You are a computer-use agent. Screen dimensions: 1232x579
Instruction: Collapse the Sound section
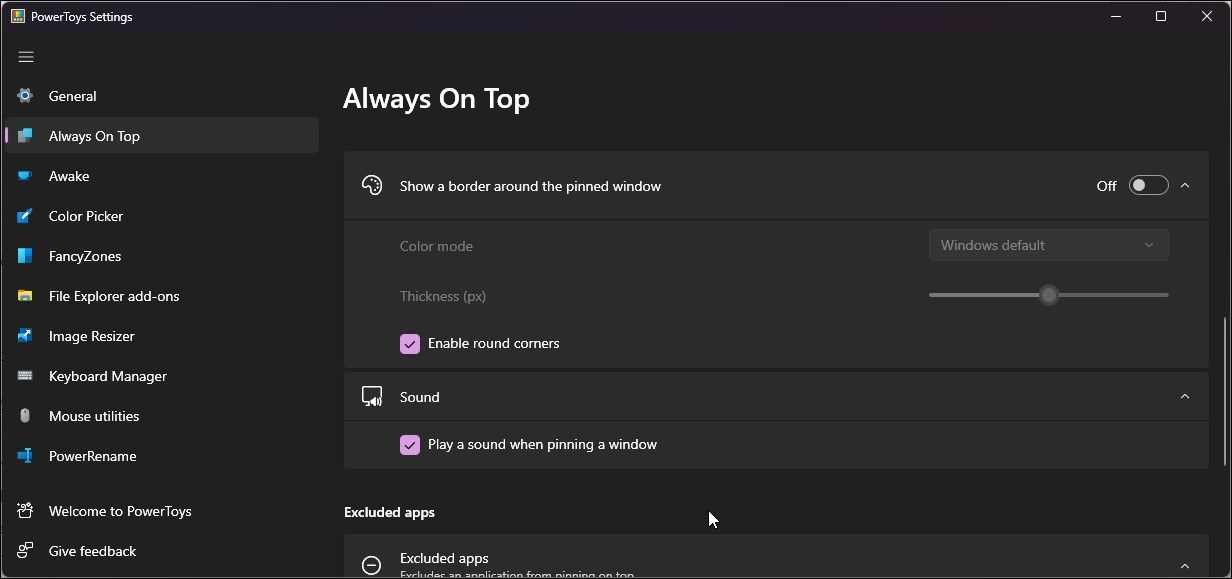[1185, 396]
